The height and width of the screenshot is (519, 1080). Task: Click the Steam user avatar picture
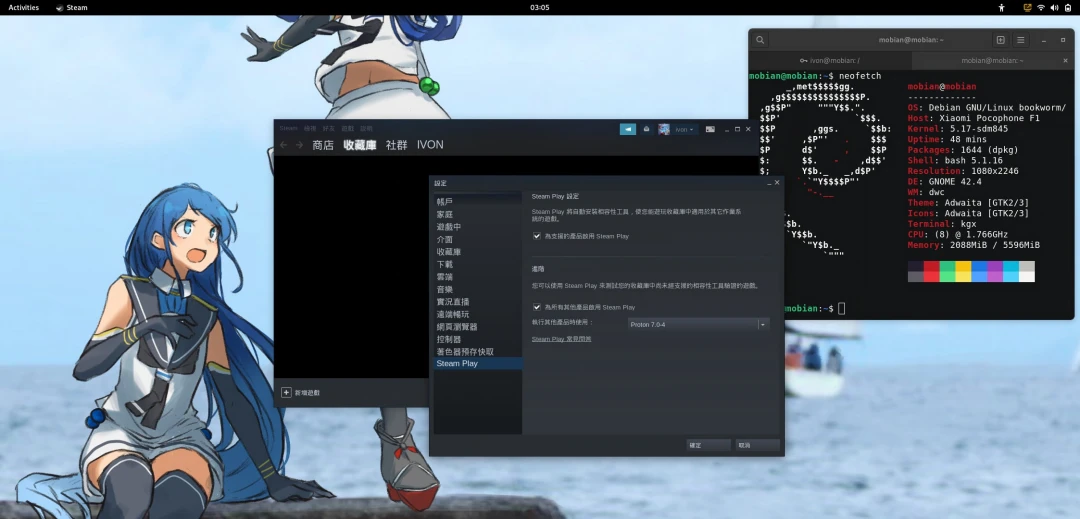665,129
